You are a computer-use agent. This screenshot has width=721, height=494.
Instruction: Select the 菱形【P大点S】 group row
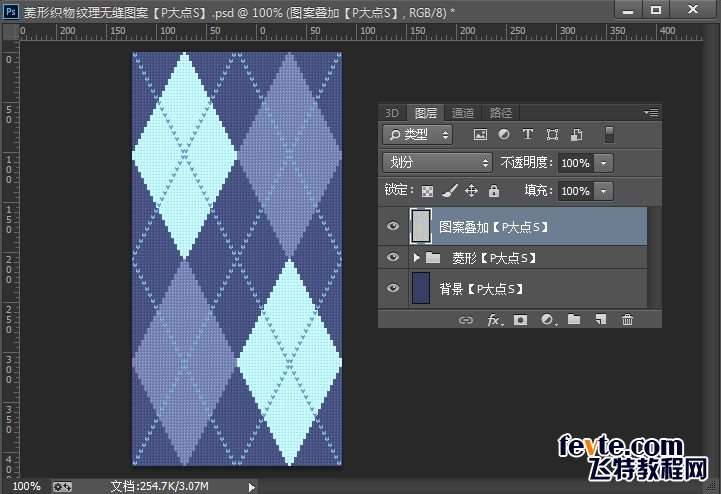click(513, 258)
